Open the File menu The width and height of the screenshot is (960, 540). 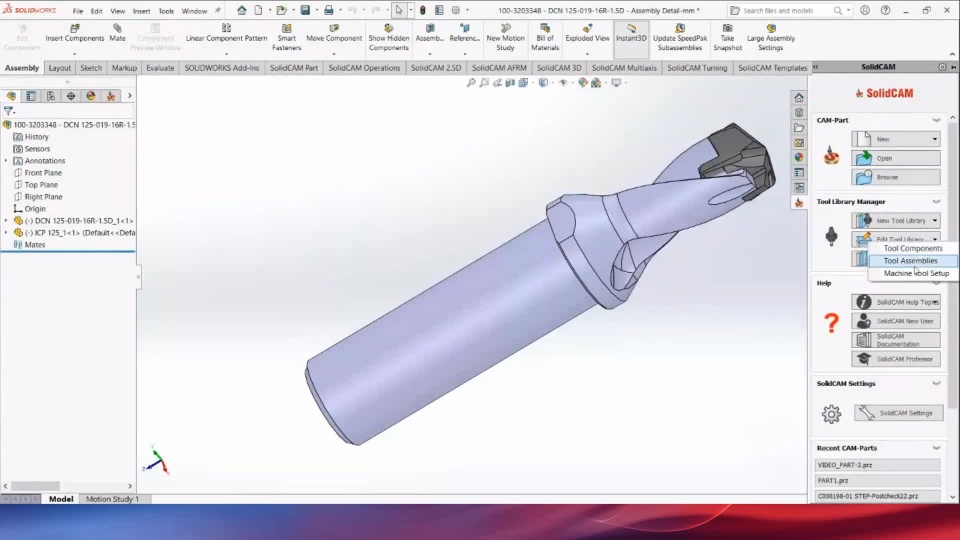[x=78, y=11]
